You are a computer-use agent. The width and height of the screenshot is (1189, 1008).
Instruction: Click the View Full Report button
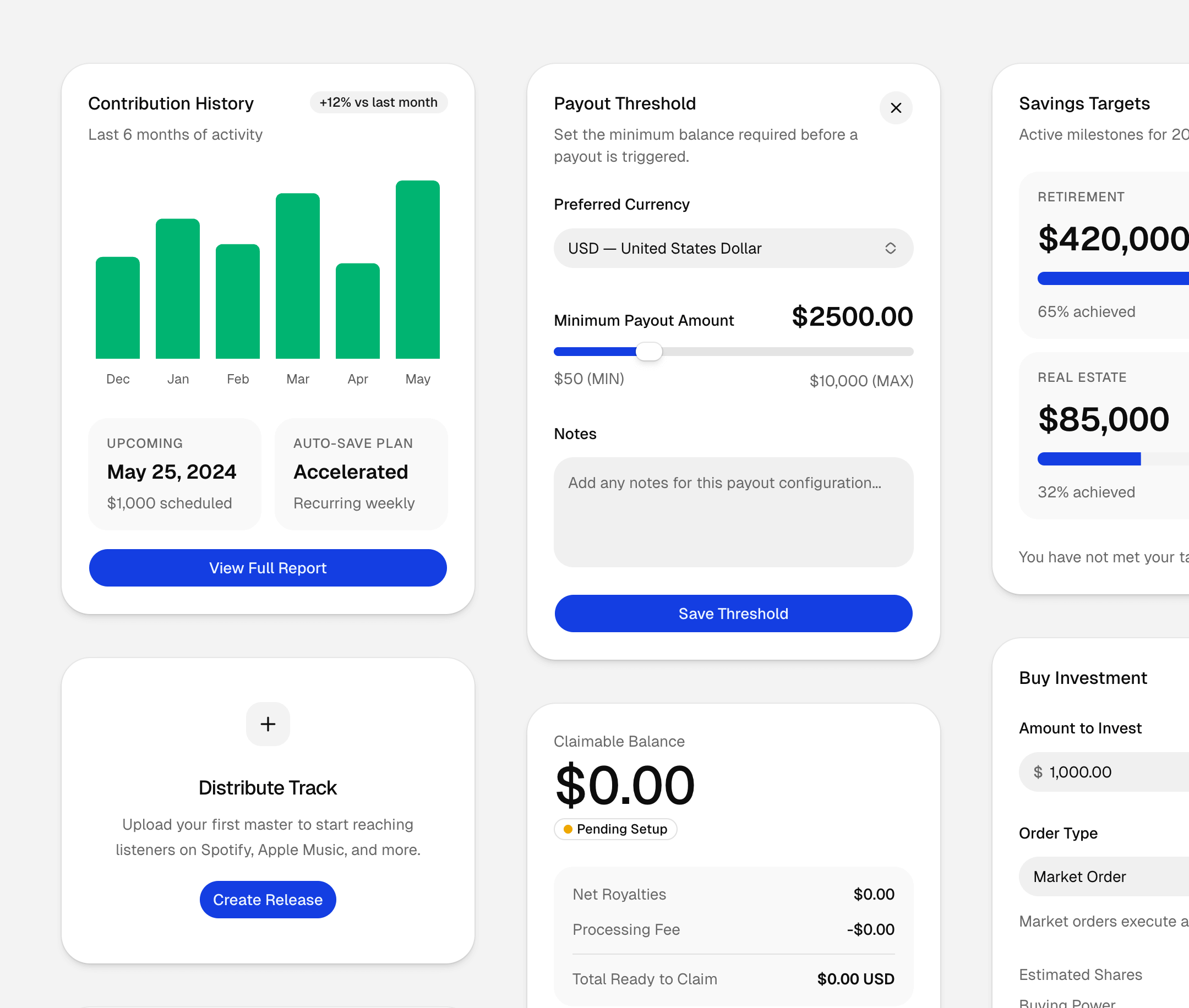(x=268, y=568)
